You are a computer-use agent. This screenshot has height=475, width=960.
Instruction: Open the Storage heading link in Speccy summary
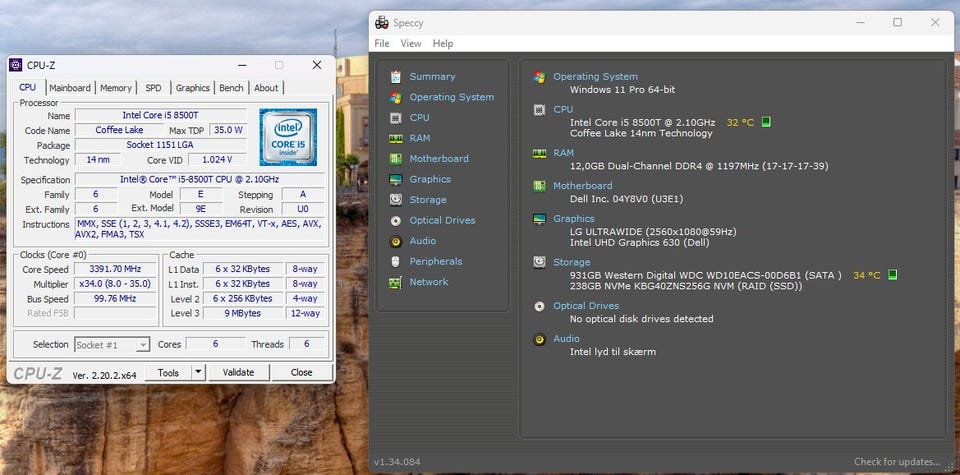click(x=572, y=262)
